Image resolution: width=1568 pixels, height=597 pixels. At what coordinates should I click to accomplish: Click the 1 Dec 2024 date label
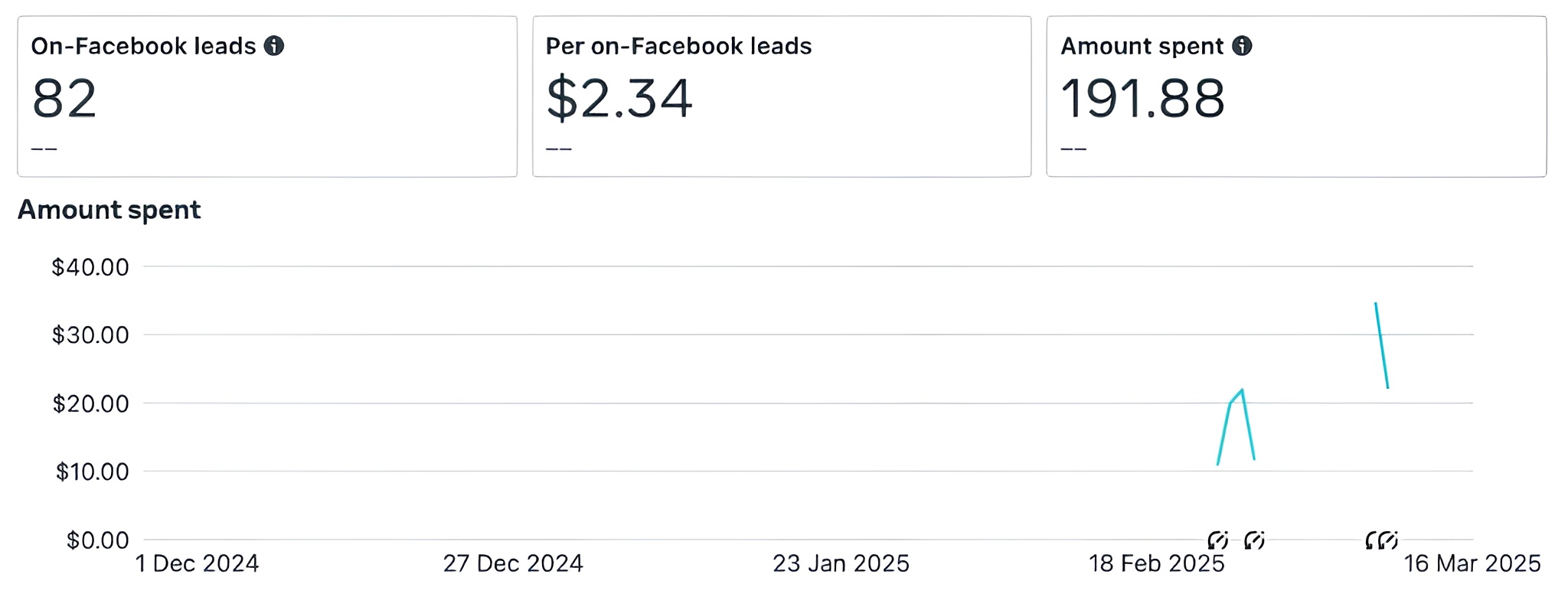click(x=198, y=564)
